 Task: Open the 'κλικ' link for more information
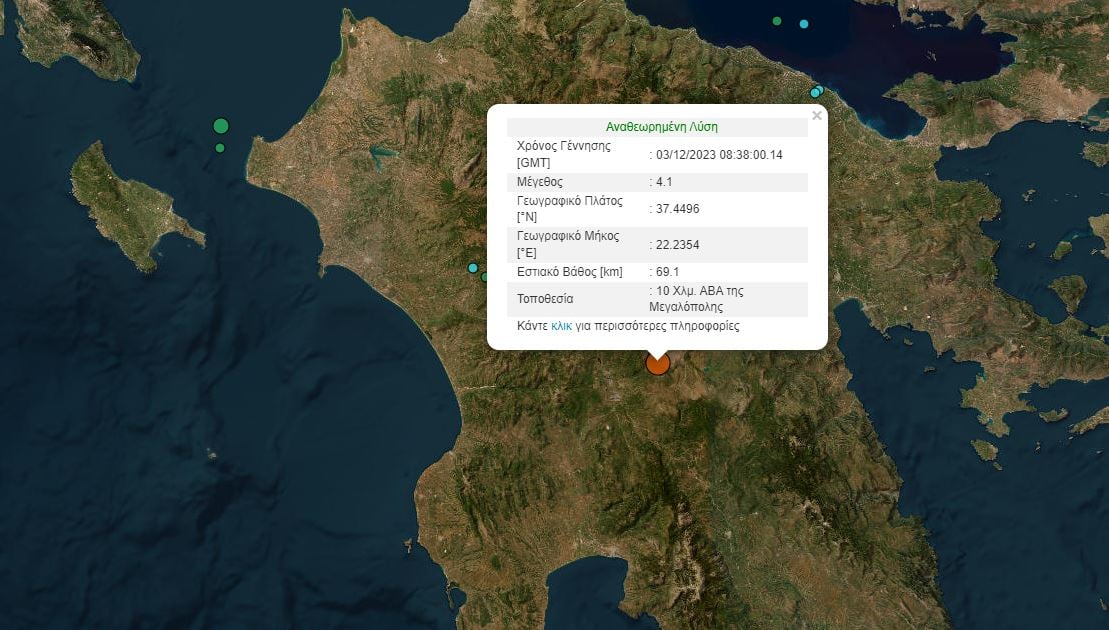561,326
